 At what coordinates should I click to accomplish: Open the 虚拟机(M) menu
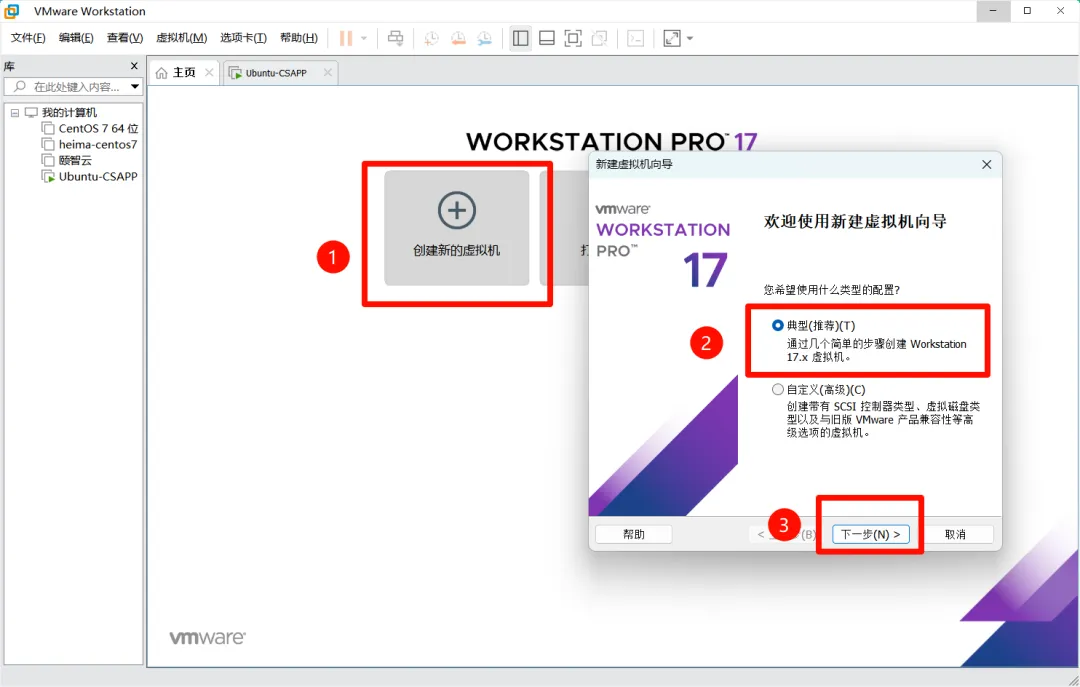point(182,38)
